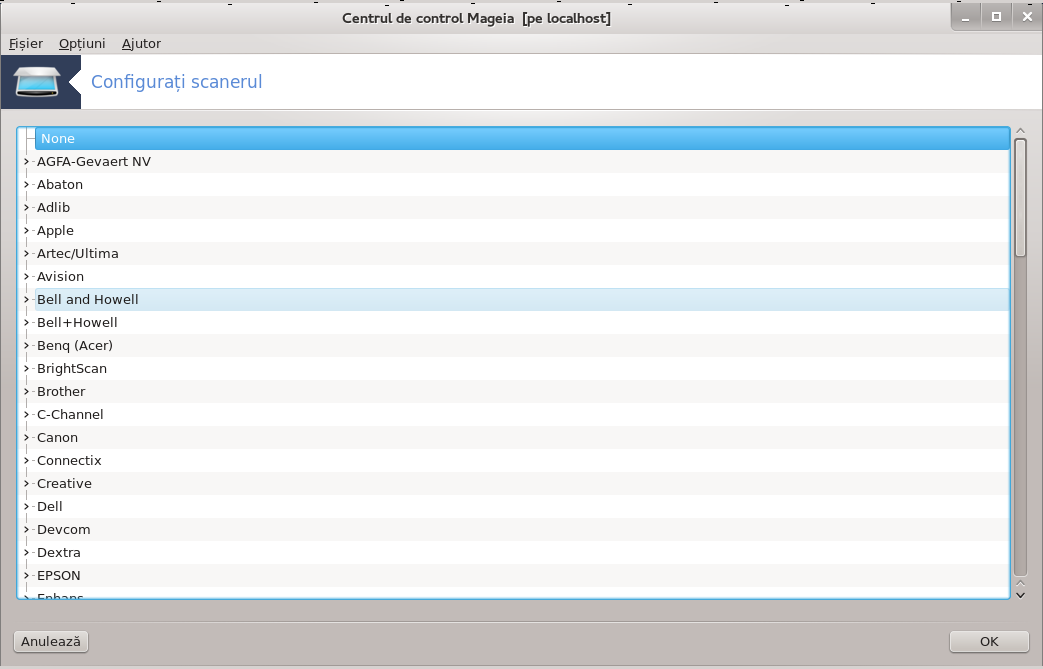Open the Fișier menu
1043x669 pixels.
click(x=26, y=44)
